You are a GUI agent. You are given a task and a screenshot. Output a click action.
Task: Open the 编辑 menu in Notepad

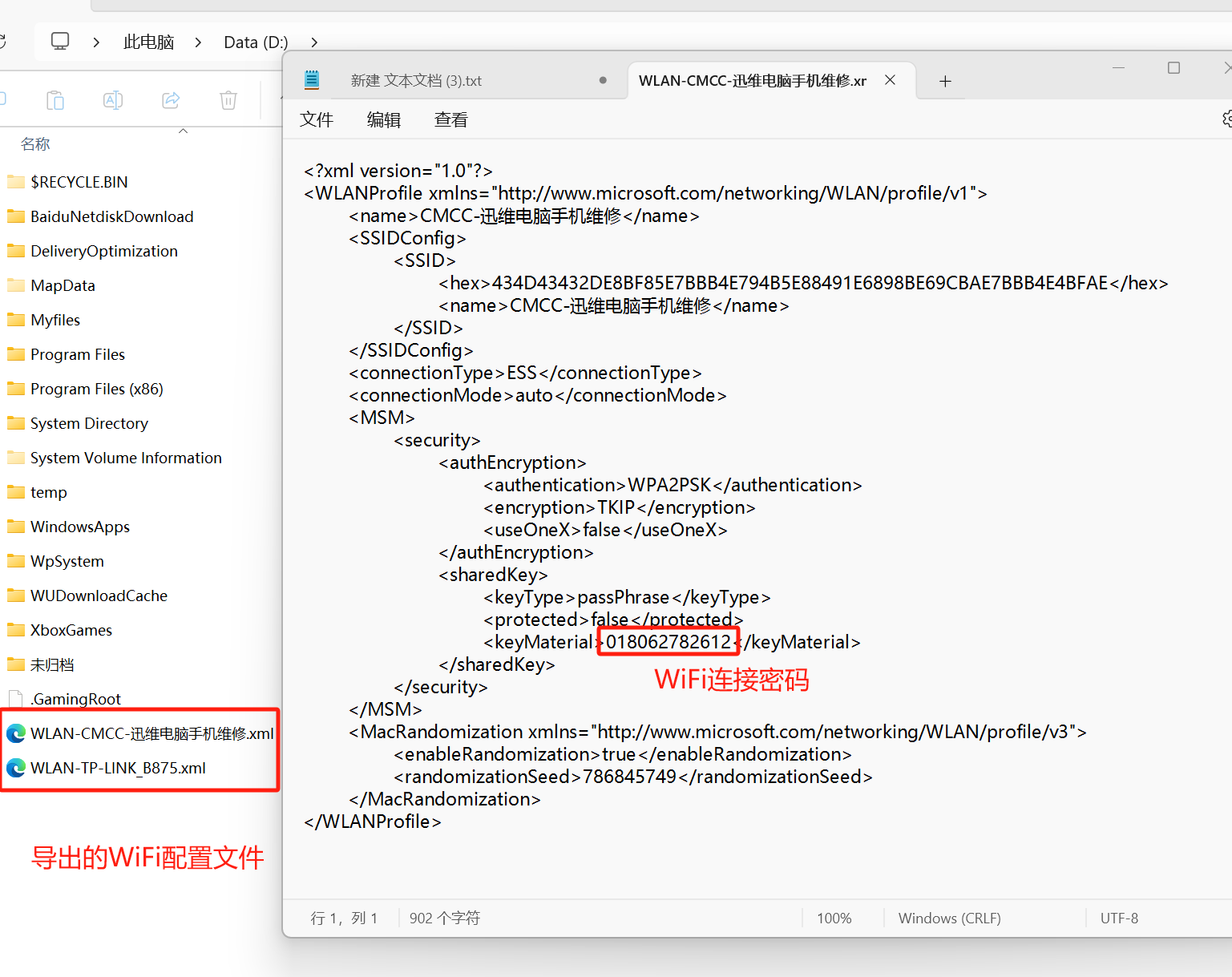(384, 119)
